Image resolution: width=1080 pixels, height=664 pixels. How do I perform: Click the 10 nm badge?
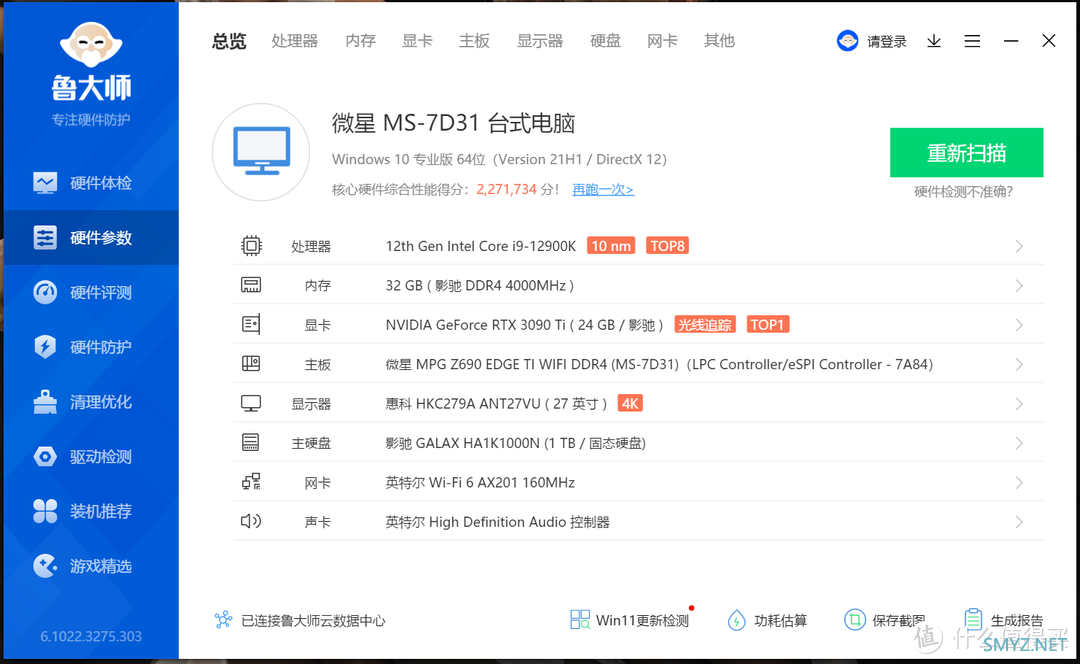[x=611, y=246]
